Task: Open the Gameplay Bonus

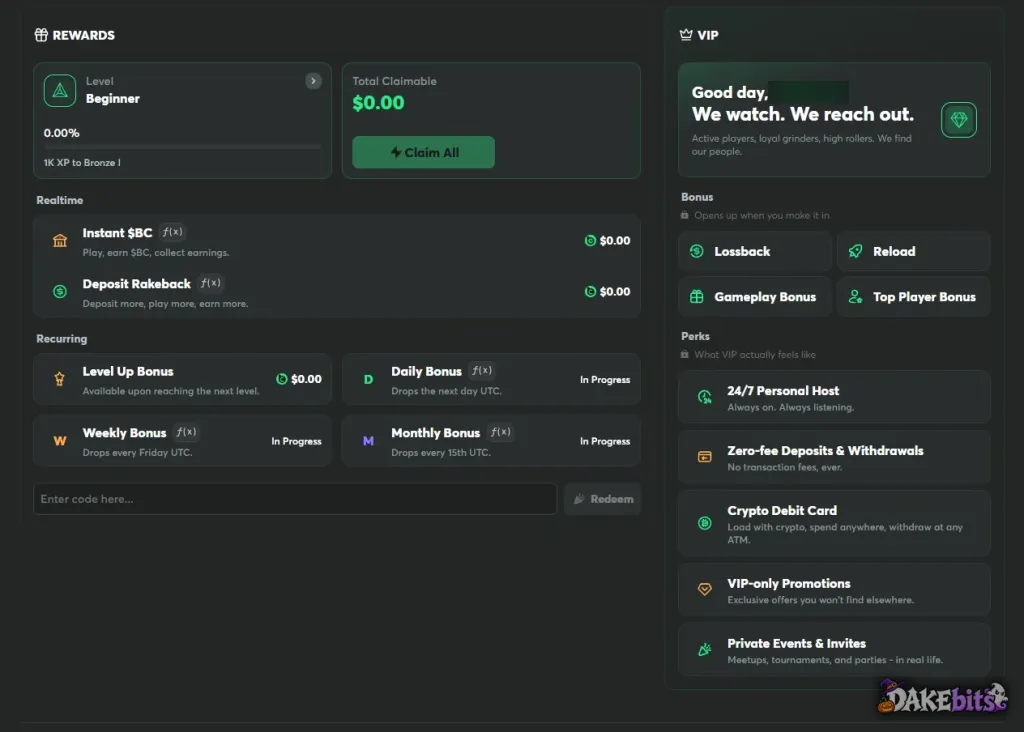Action: point(754,297)
